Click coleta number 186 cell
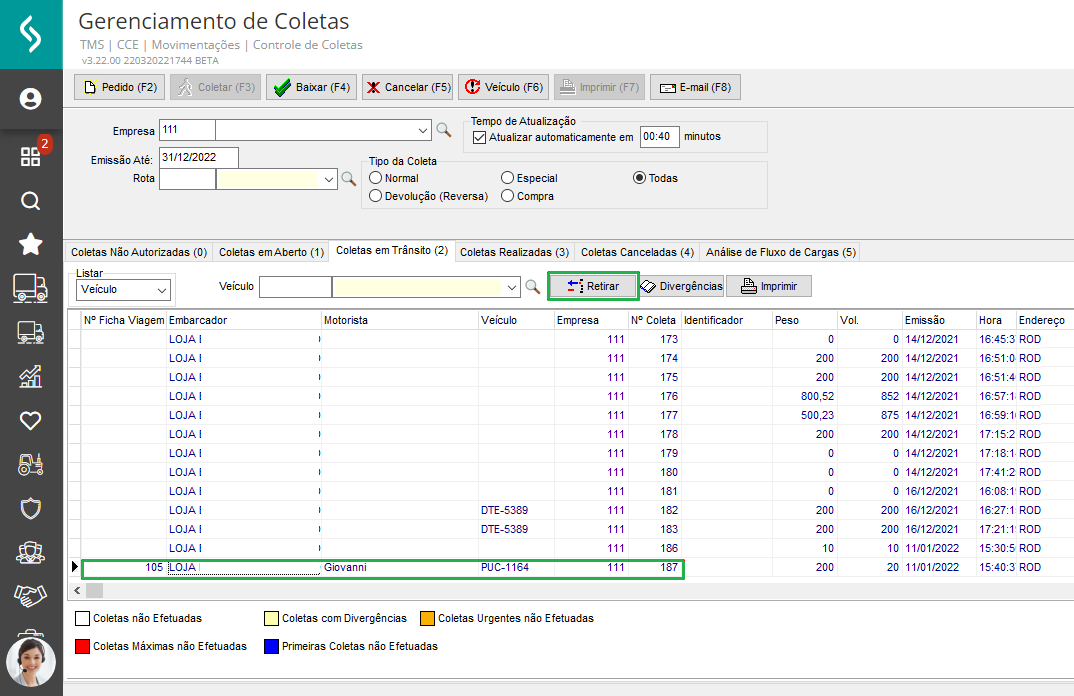This screenshot has width=1074, height=696. point(655,548)
